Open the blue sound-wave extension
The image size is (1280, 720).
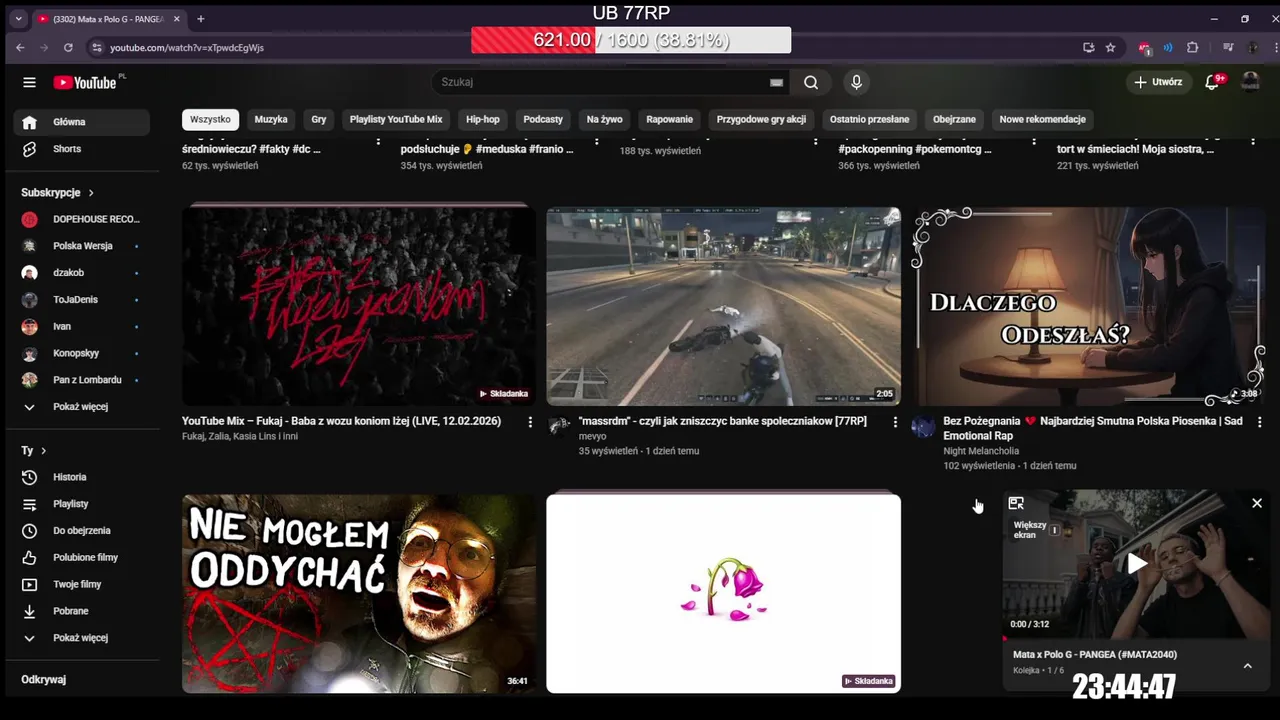click(1167, 47)
